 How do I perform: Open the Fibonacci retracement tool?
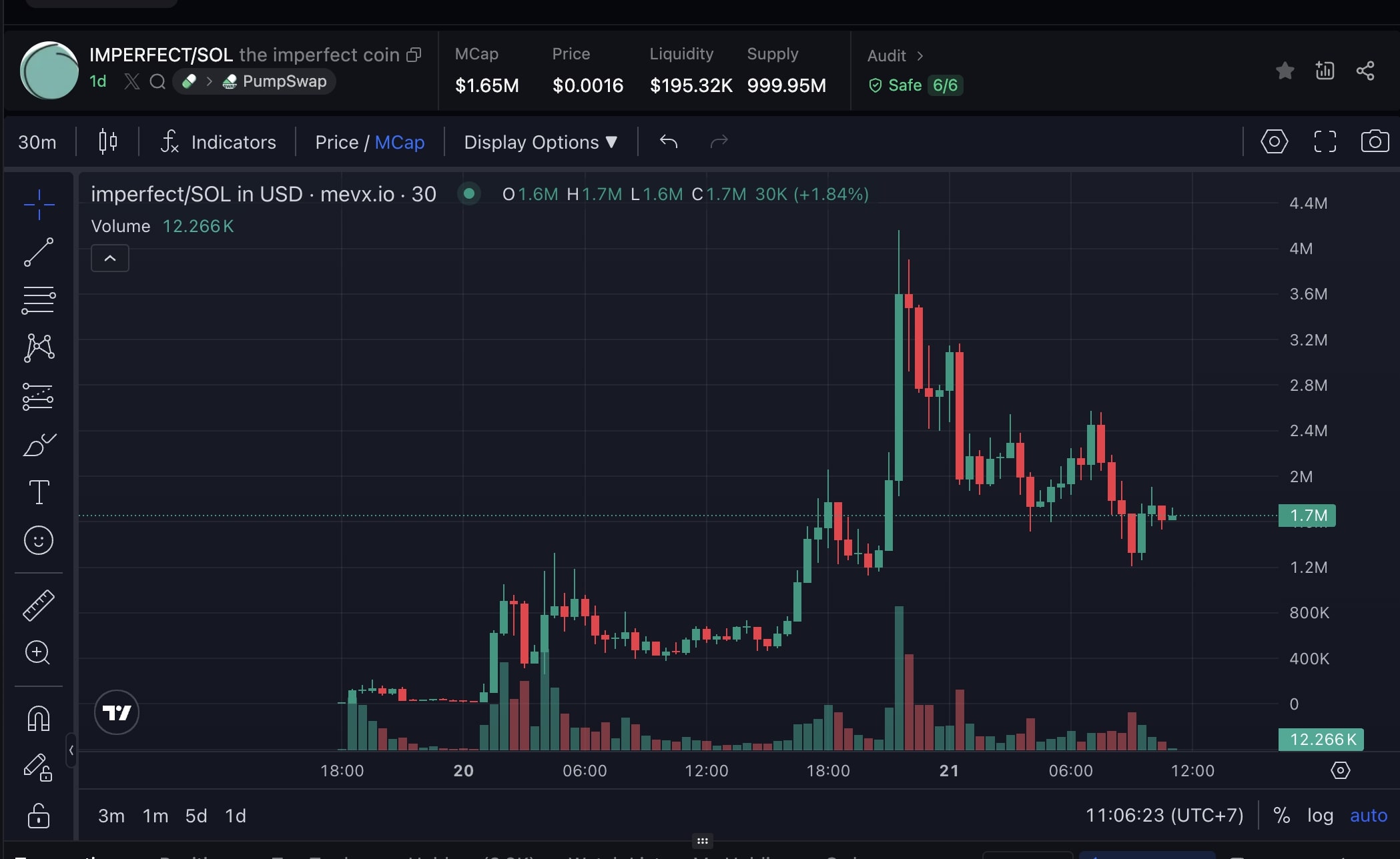click(39, 300)
